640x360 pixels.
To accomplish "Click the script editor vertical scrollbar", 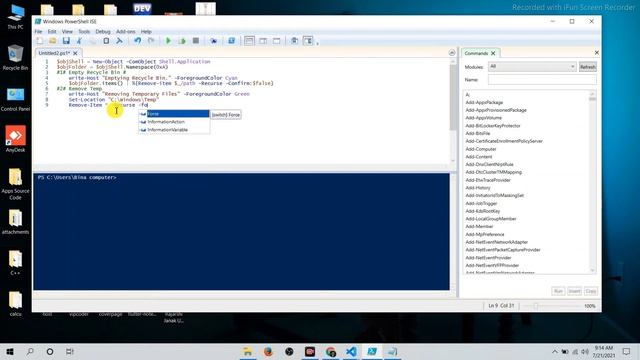I will (453, 110).
